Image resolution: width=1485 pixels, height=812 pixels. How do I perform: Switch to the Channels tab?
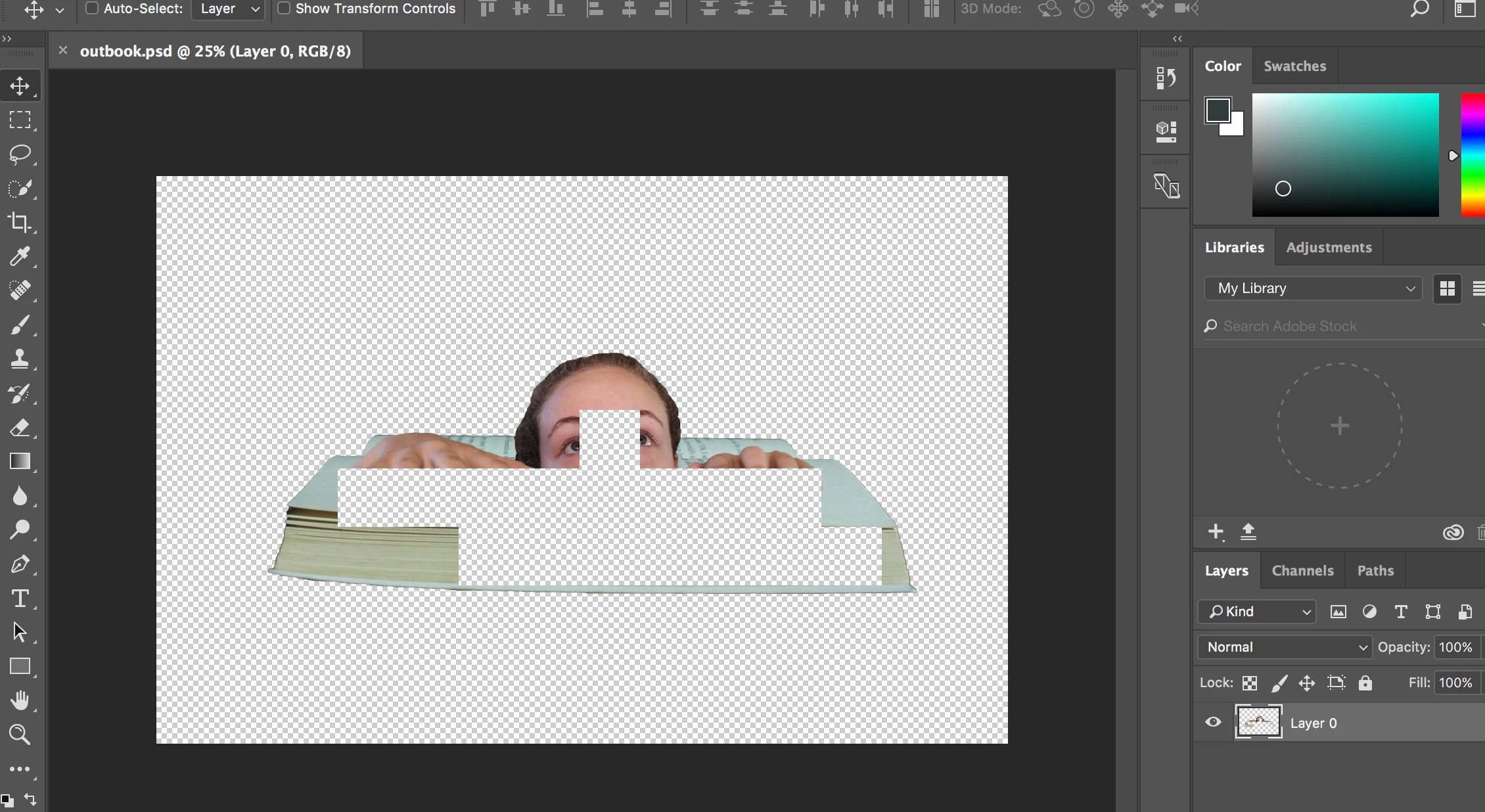point(1302,571)
